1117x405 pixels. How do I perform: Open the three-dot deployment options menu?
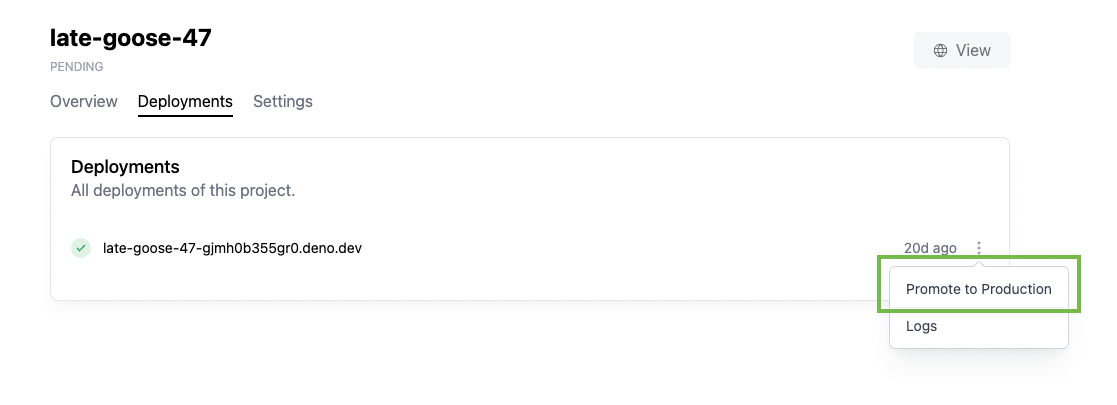[x=979, y=248]
